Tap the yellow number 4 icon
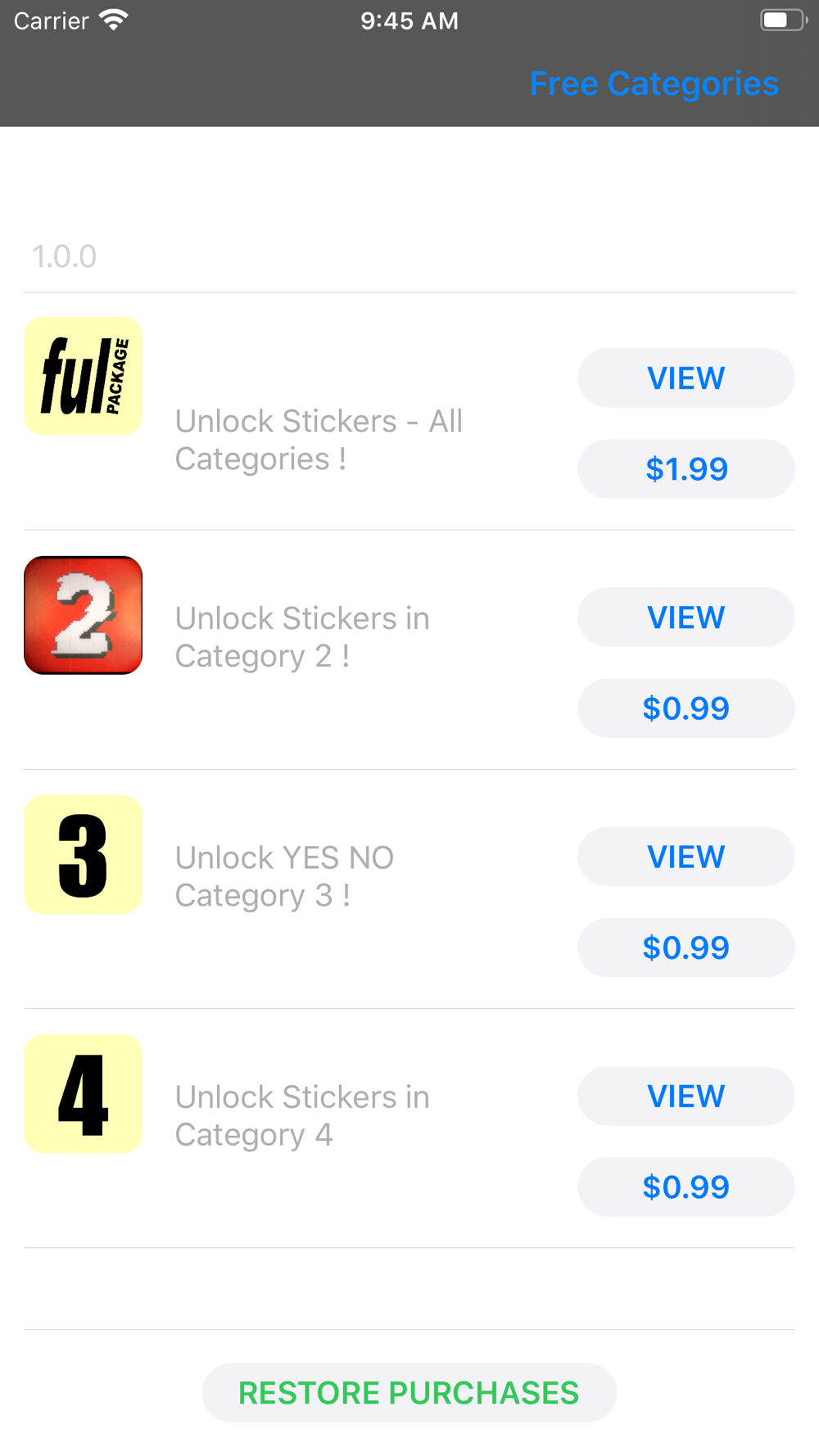The width and height of the screenshot is (819, 1456). [83, 1094]
